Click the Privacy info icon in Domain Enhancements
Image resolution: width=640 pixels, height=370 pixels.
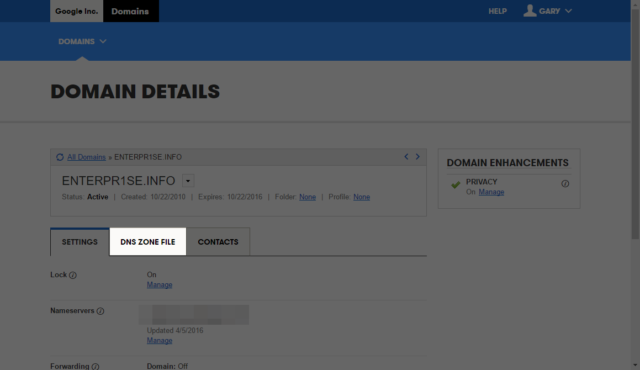565,184
